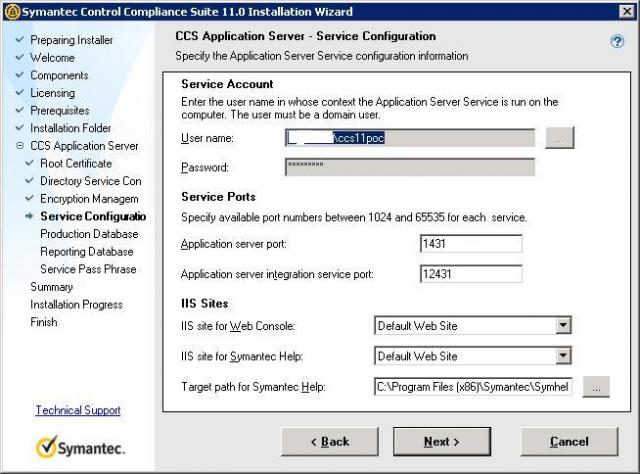The height and width of the screenshot is (474, 640).
Task: Close the Installation Wizard window
Action: pos(626,11)
